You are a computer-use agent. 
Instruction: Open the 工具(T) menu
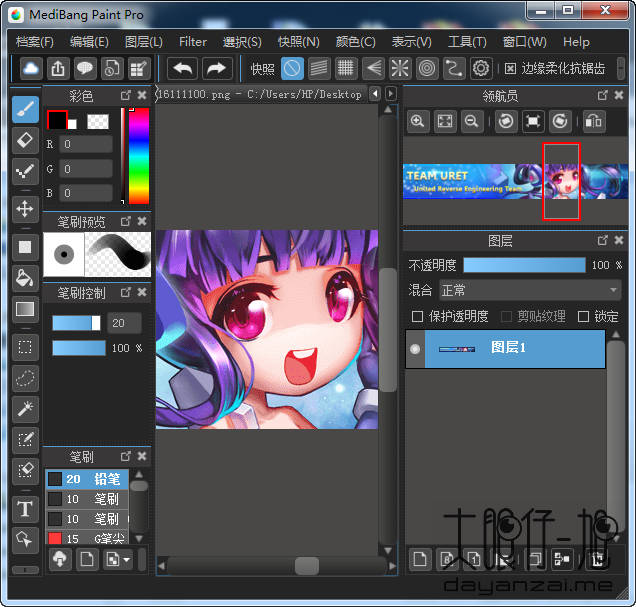coord(467,42)
